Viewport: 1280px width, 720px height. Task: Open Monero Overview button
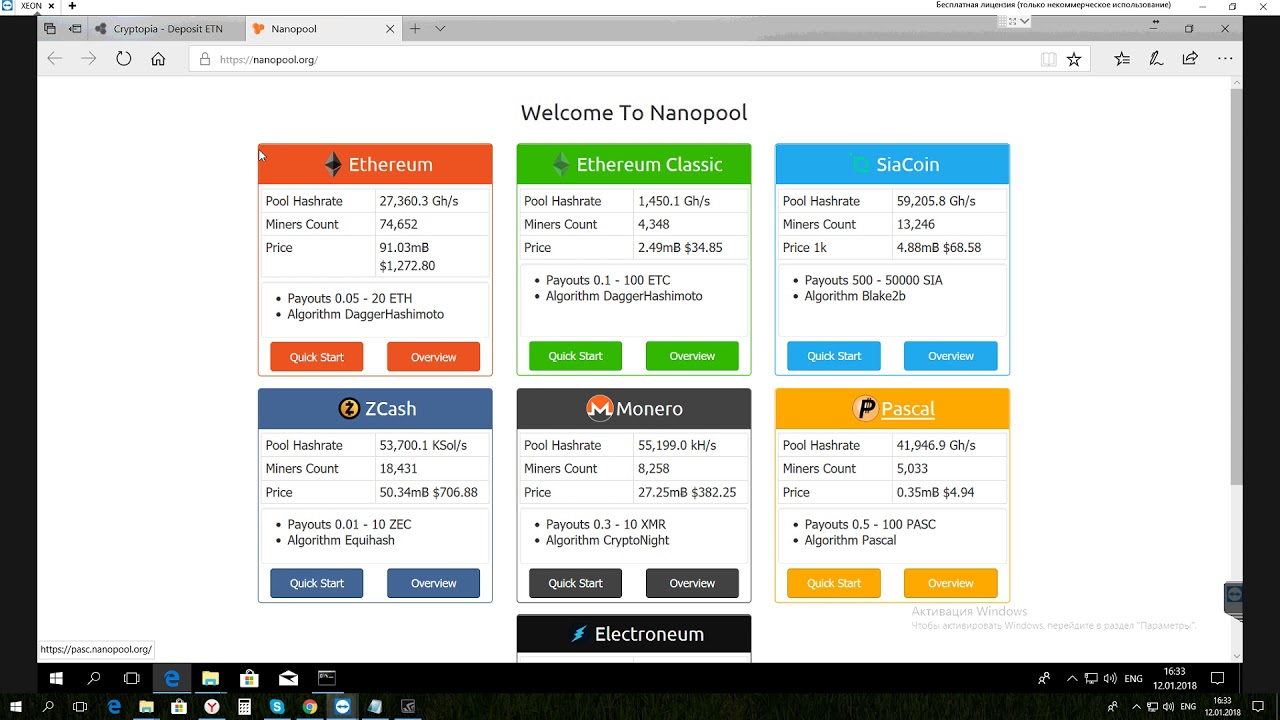pyautogui.click(x=692, y=583)
